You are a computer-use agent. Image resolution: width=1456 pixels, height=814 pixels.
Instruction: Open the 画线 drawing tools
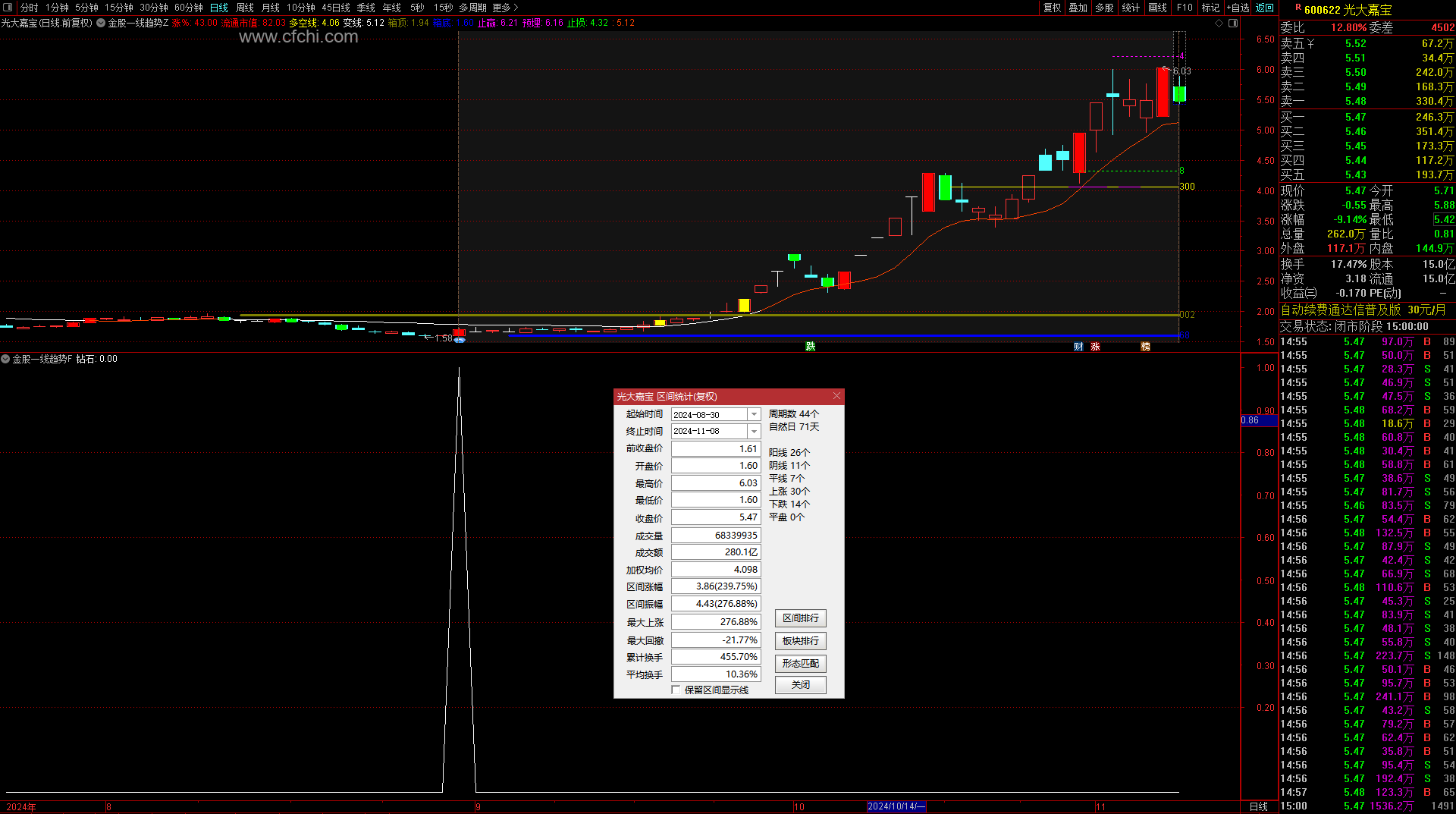click(x=1158, y=8)
